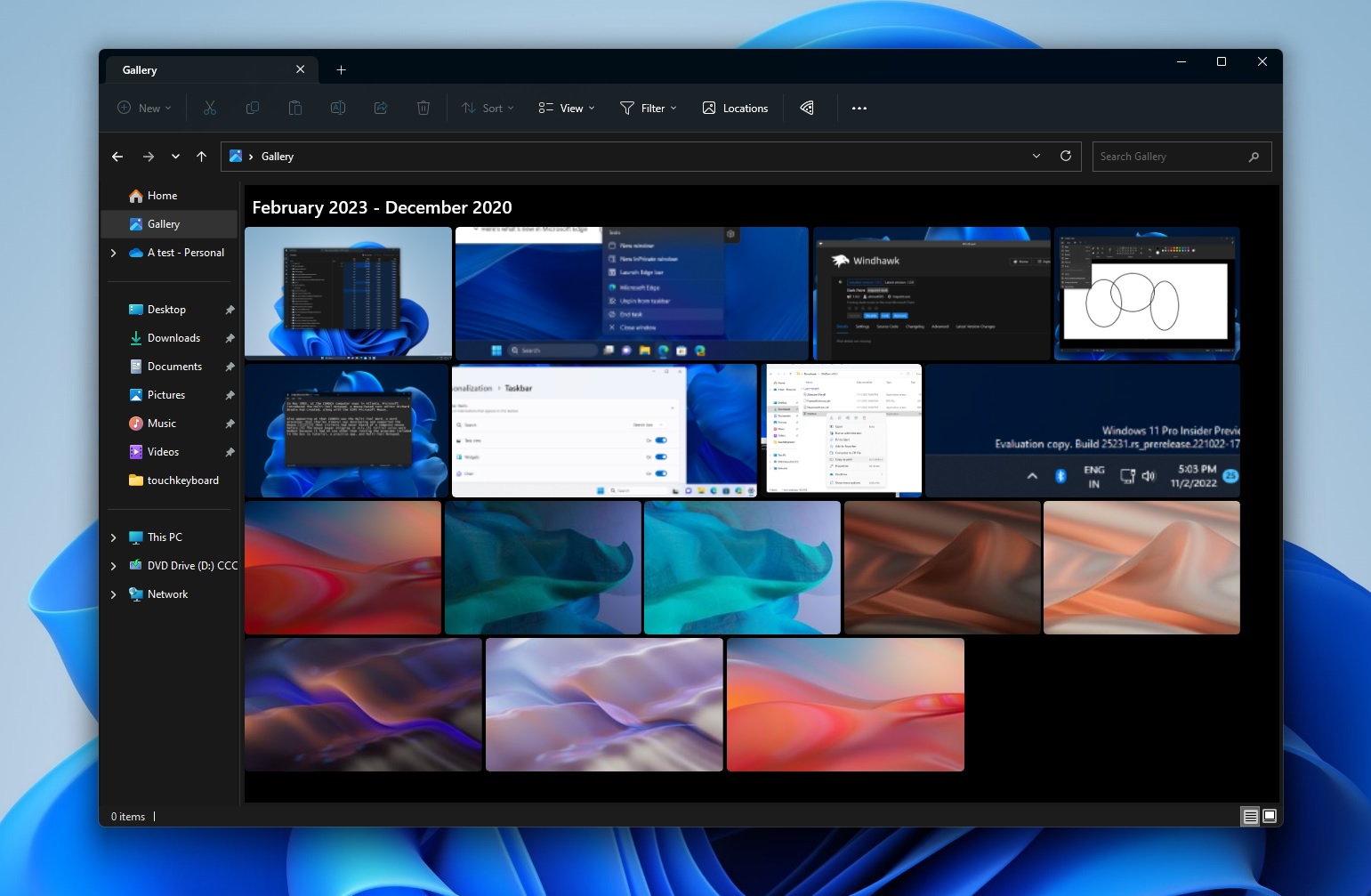Select the Gallery entry in the sidebar
This screenshot has height=896, width=1371.
point(163,223)
